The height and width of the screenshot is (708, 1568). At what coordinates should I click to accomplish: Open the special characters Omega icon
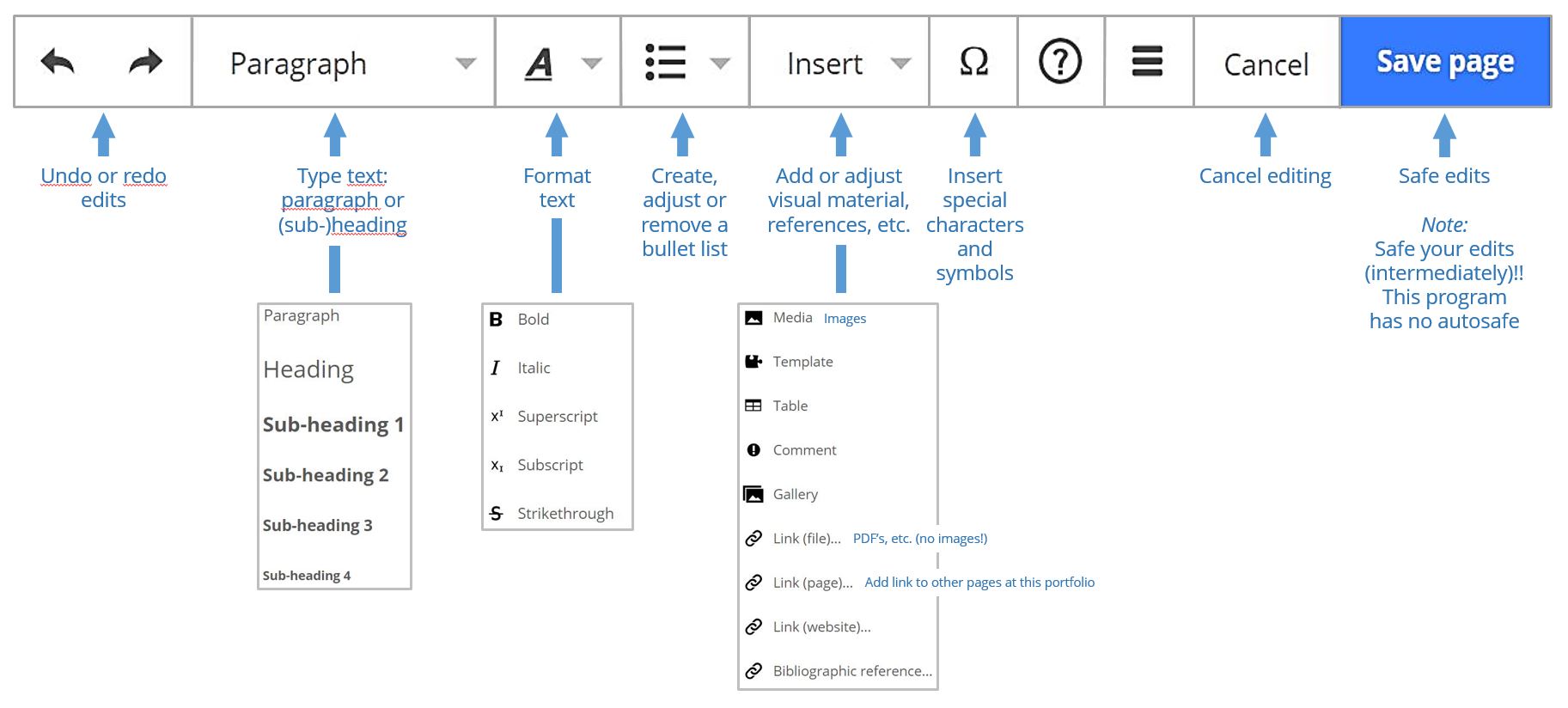[973, 62]
